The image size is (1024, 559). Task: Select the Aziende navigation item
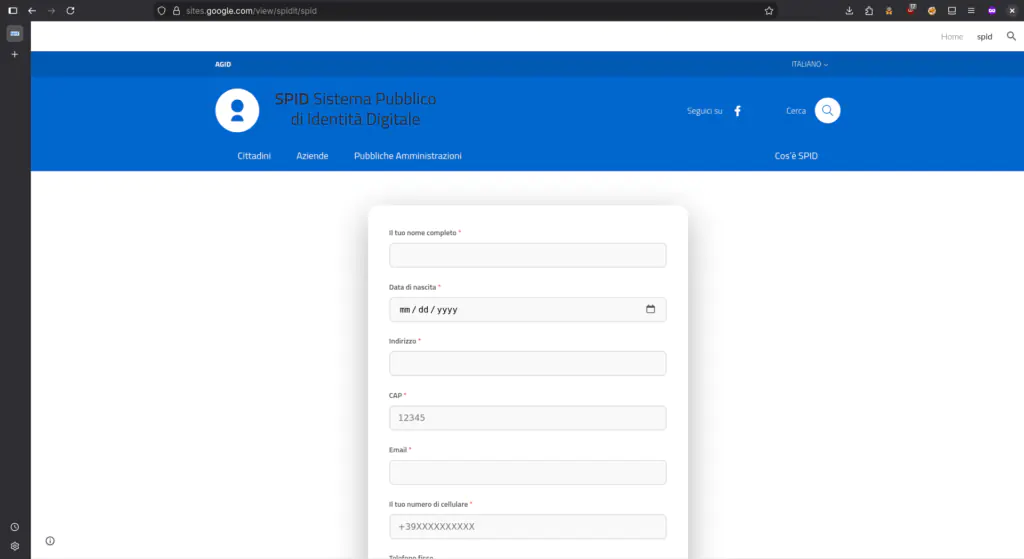click(x=312, y=156)
